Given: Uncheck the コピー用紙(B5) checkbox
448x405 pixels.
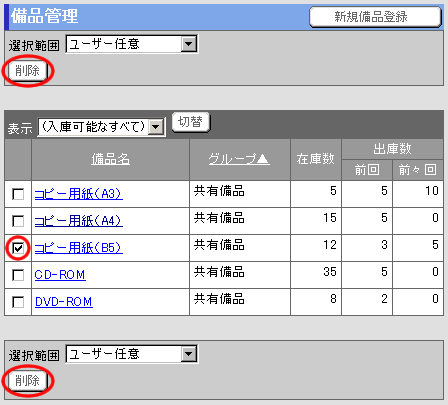Looking at the screenshot, I should click(x=18, y=248).
